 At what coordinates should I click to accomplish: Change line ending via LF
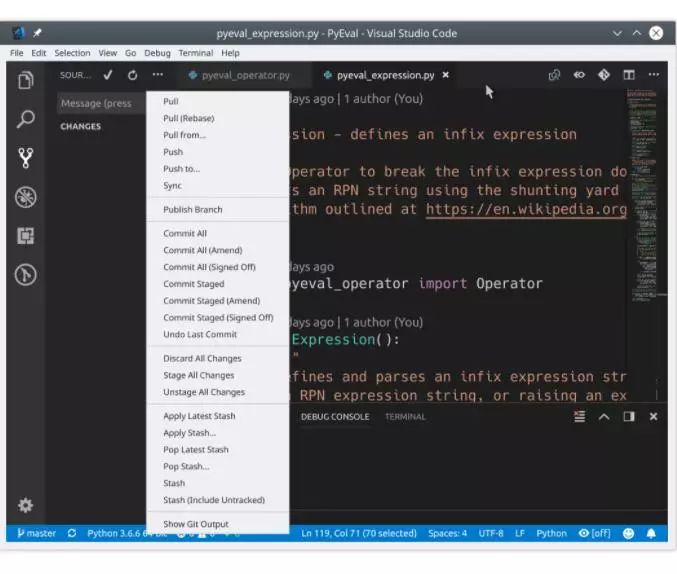pos(520,533)
